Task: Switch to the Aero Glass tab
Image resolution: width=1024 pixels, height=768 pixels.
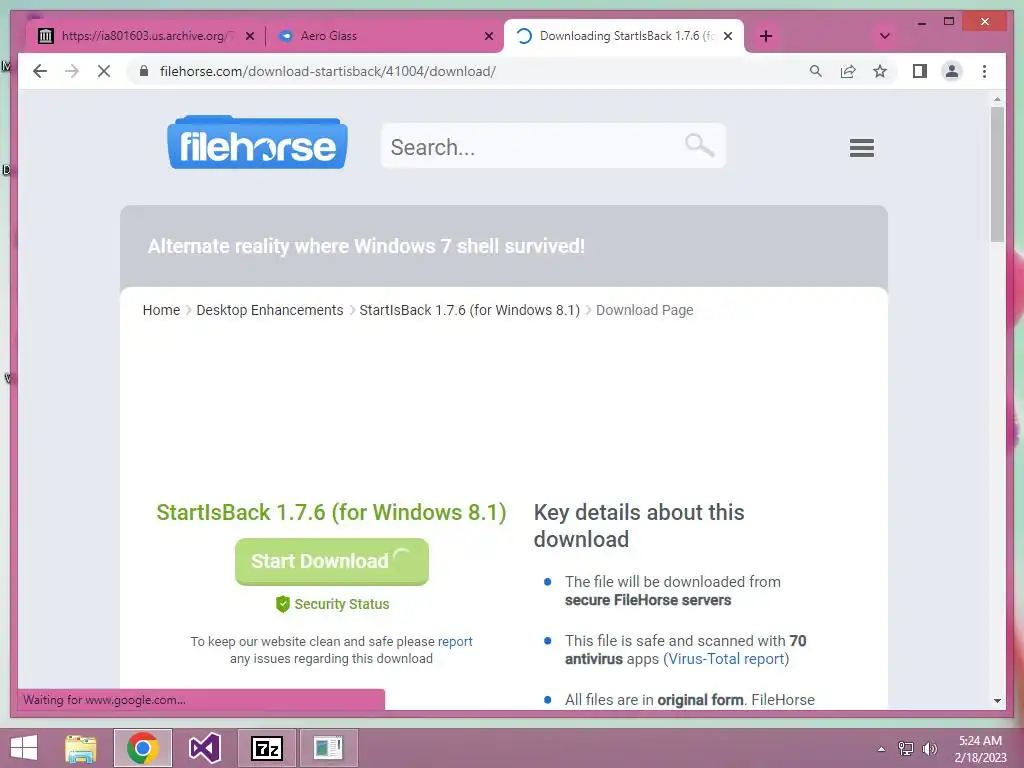Action: coord(385,36)
